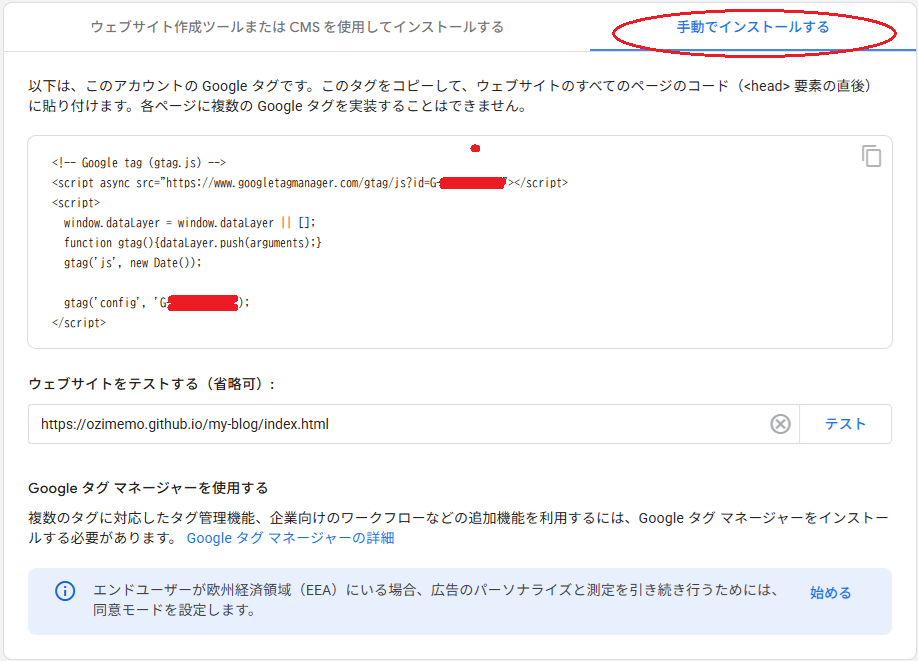Open the Google タグ マネージャーの詳細 link
This screenshot has width=918, height=661.
(290, 537)
